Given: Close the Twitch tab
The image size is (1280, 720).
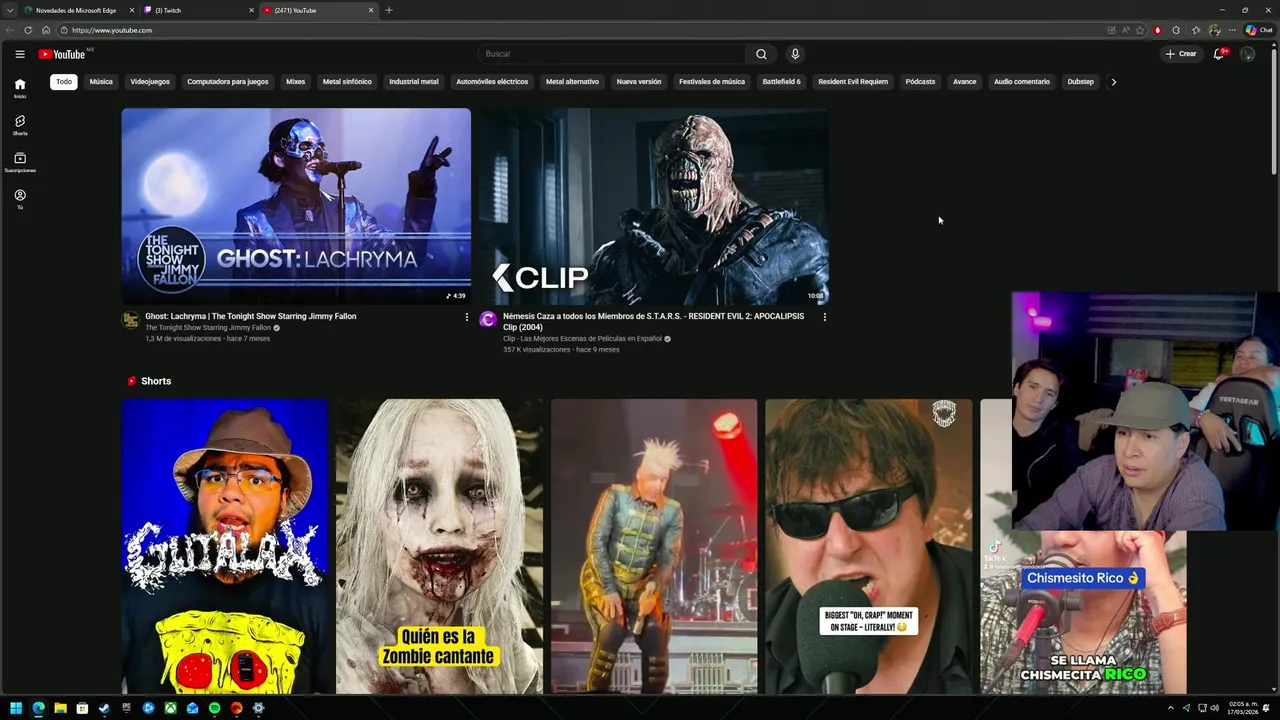Looking at the screenshot, I should point(251,10).
